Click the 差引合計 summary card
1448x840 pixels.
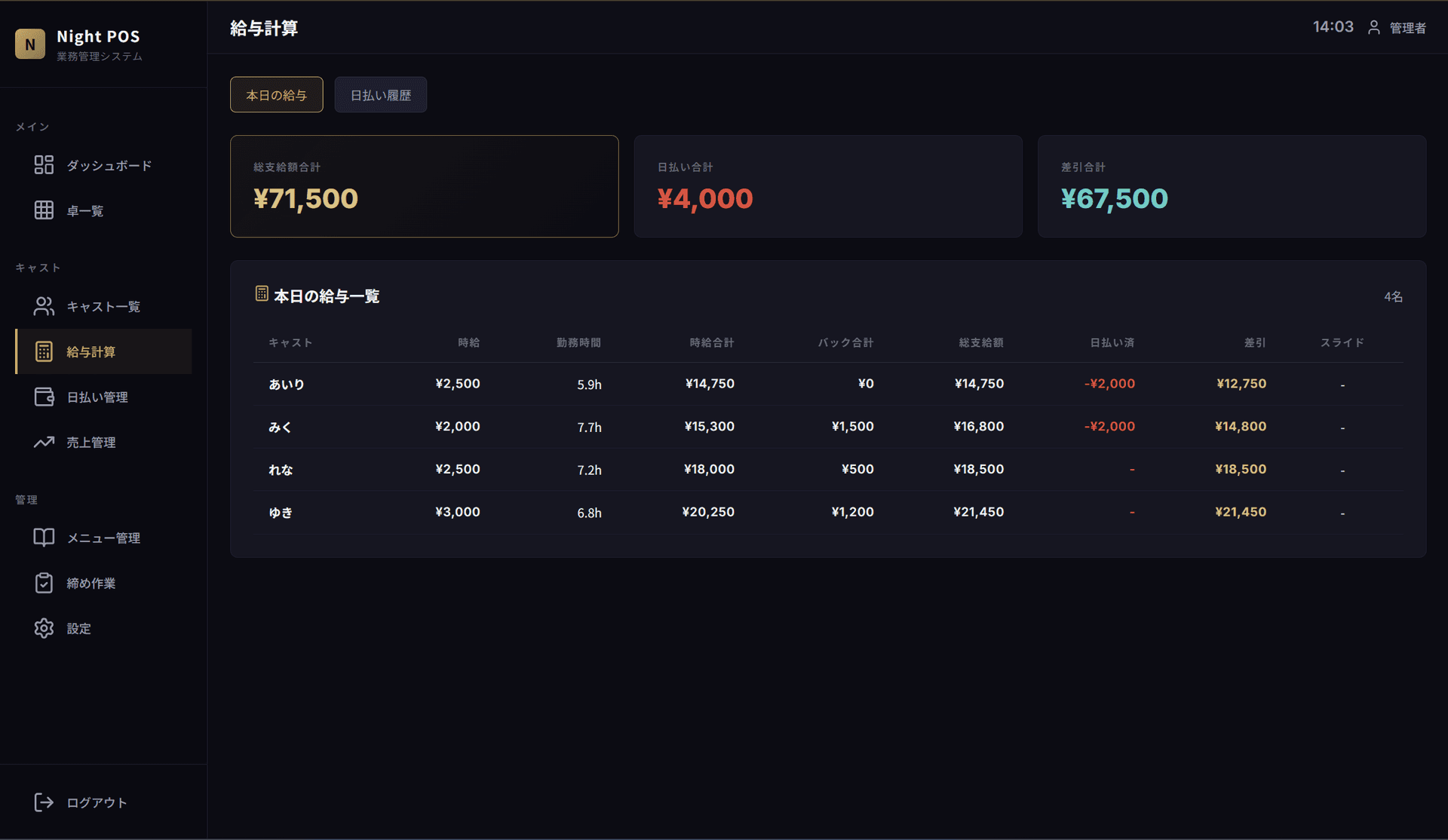(x=1232, y=186)
